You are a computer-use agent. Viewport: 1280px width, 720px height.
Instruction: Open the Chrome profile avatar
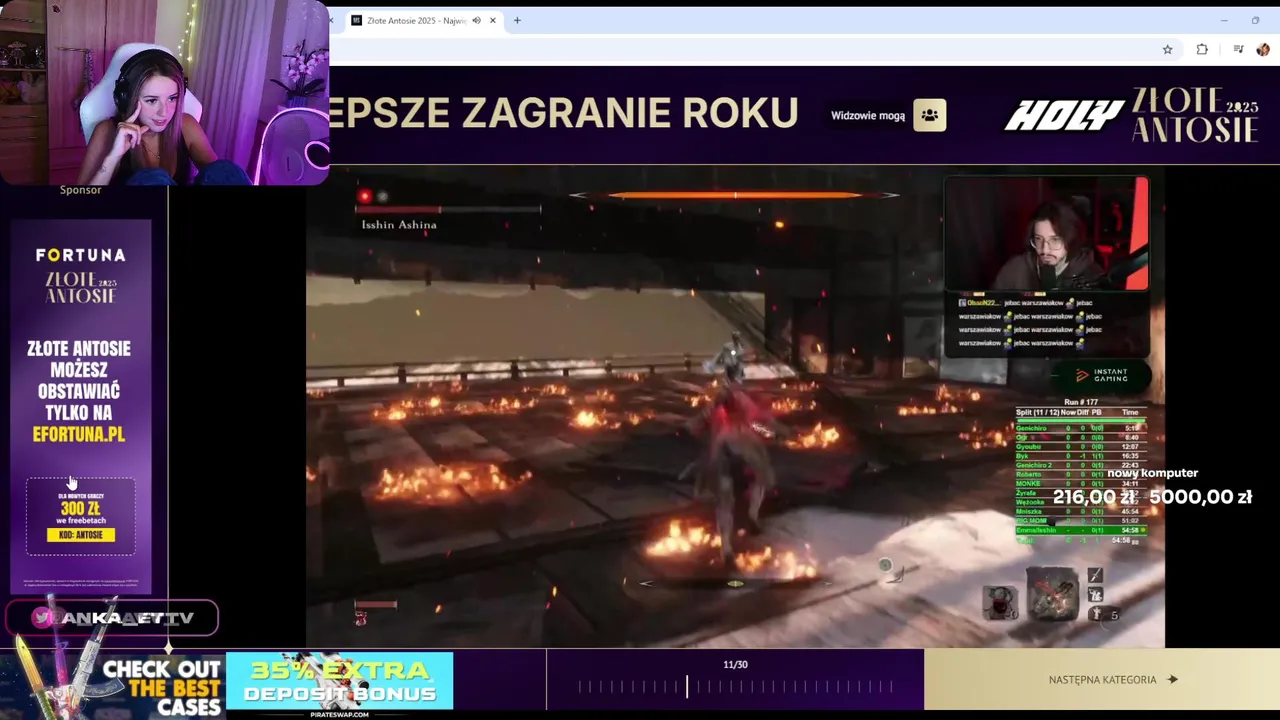point(1263,49)
